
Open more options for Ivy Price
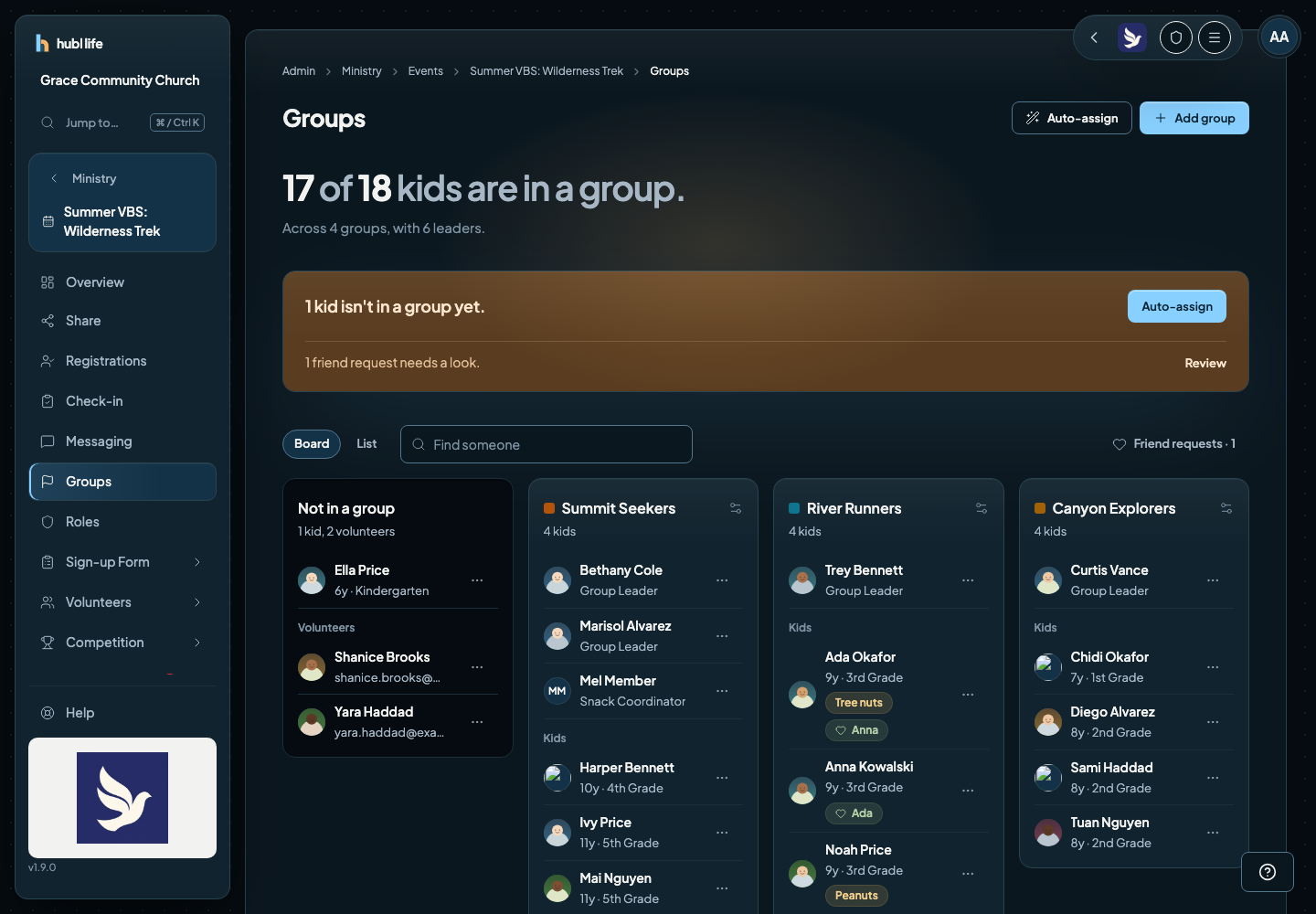point(722,833)
